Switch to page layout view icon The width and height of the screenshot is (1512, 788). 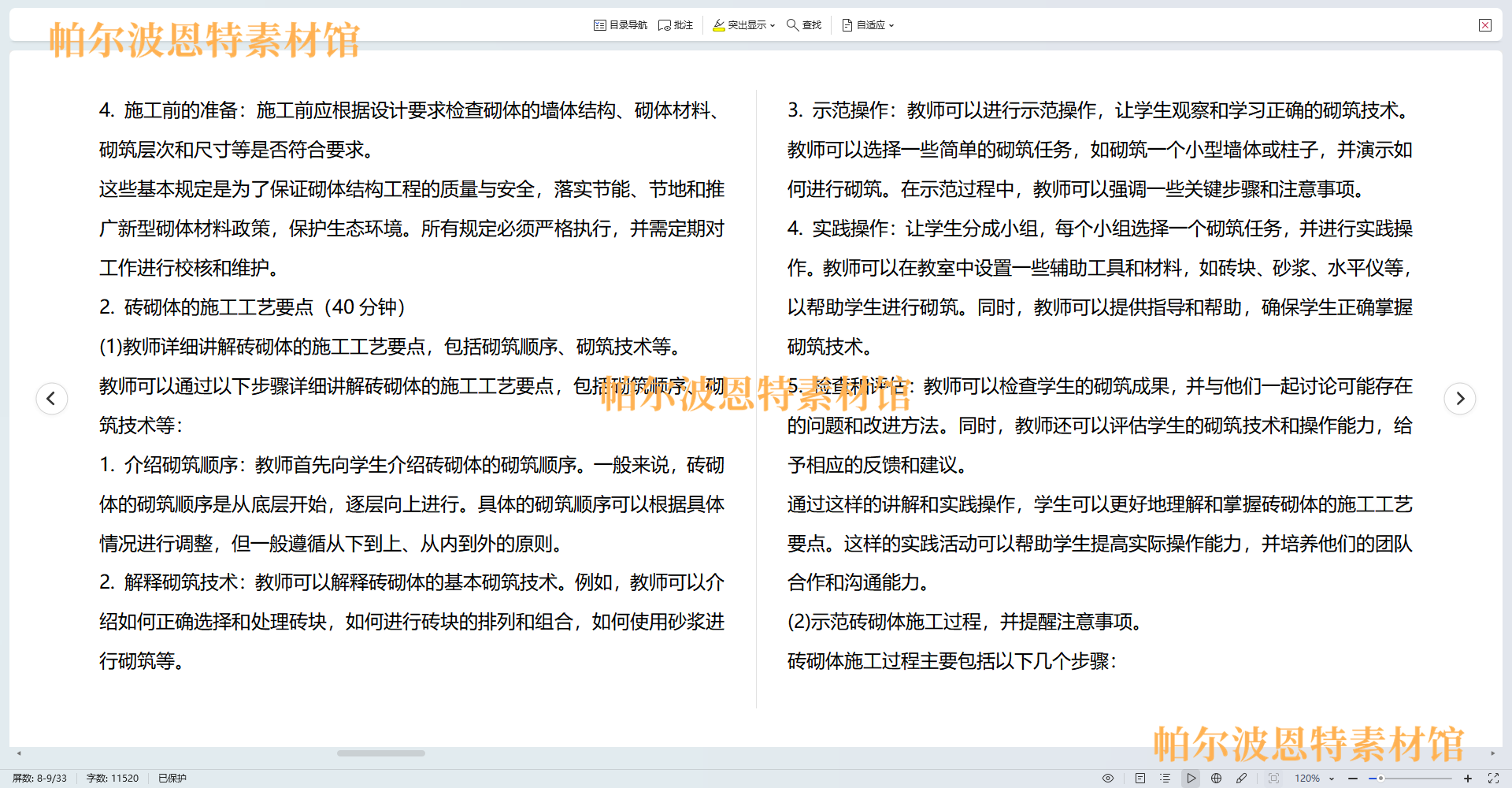[x=1140, y=778]
